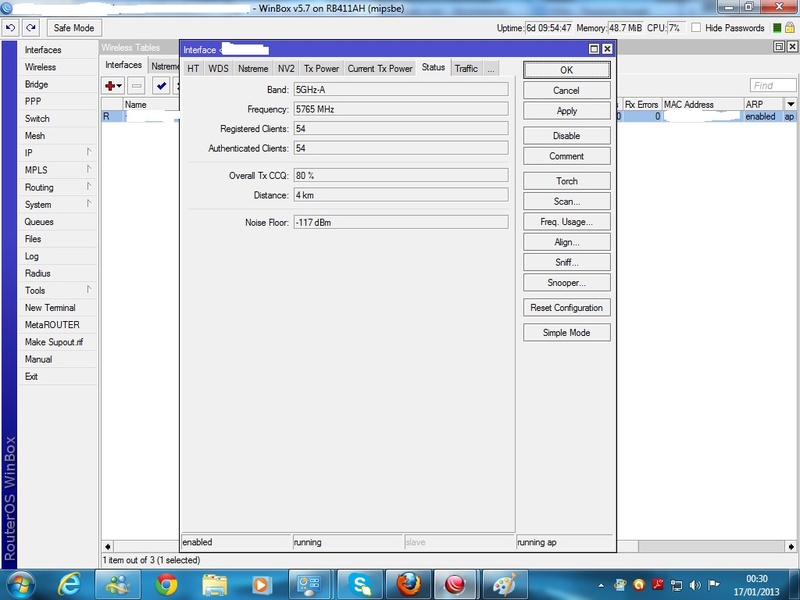Open the column selector dropdown arrow in table header
Screen dimensions: 800x600
[790, 104]
